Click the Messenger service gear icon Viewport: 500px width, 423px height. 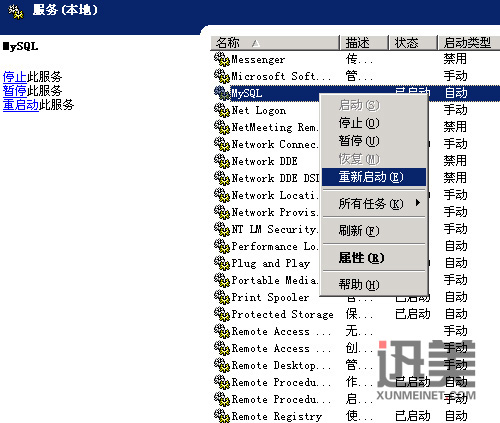222,59
